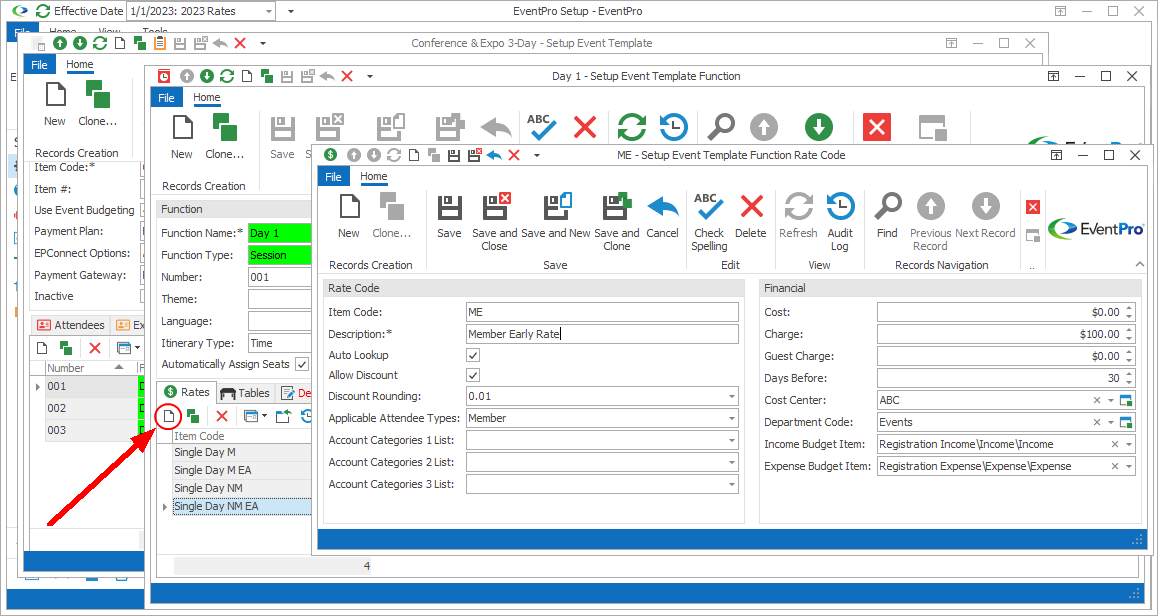
Task: Go to Previous Record
Action: (931, 222)
